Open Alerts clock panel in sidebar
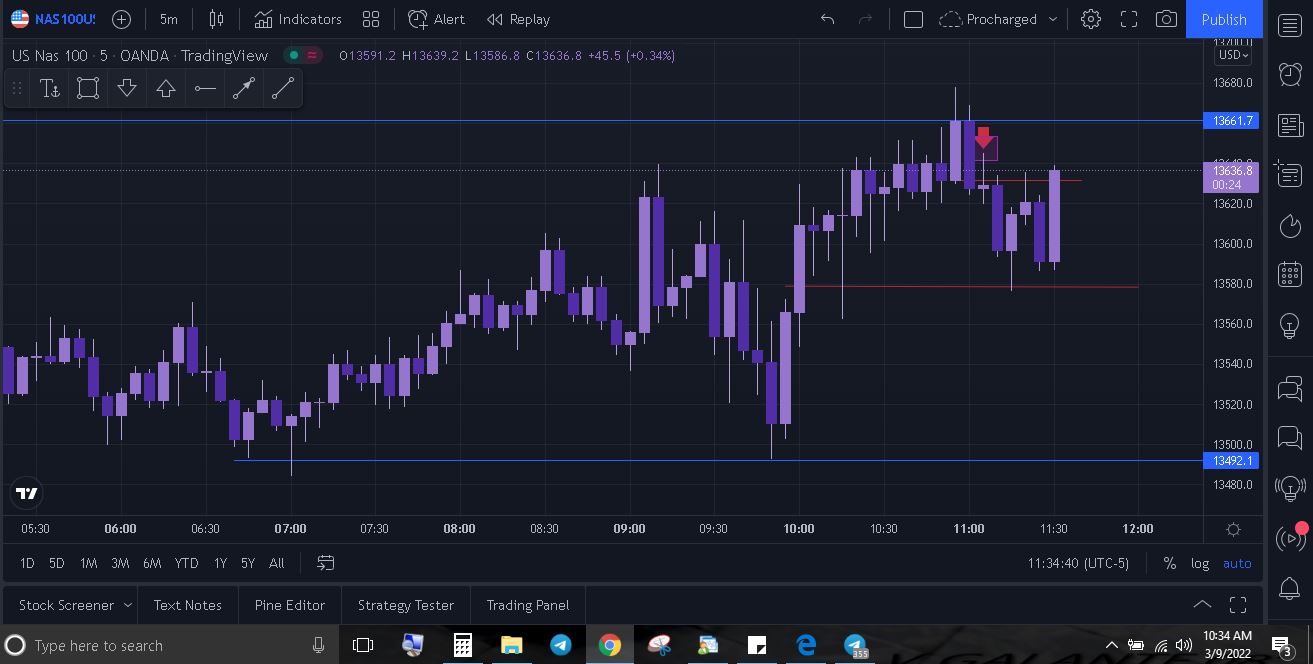This screenshot has width=1313, height=664. 1290,74
